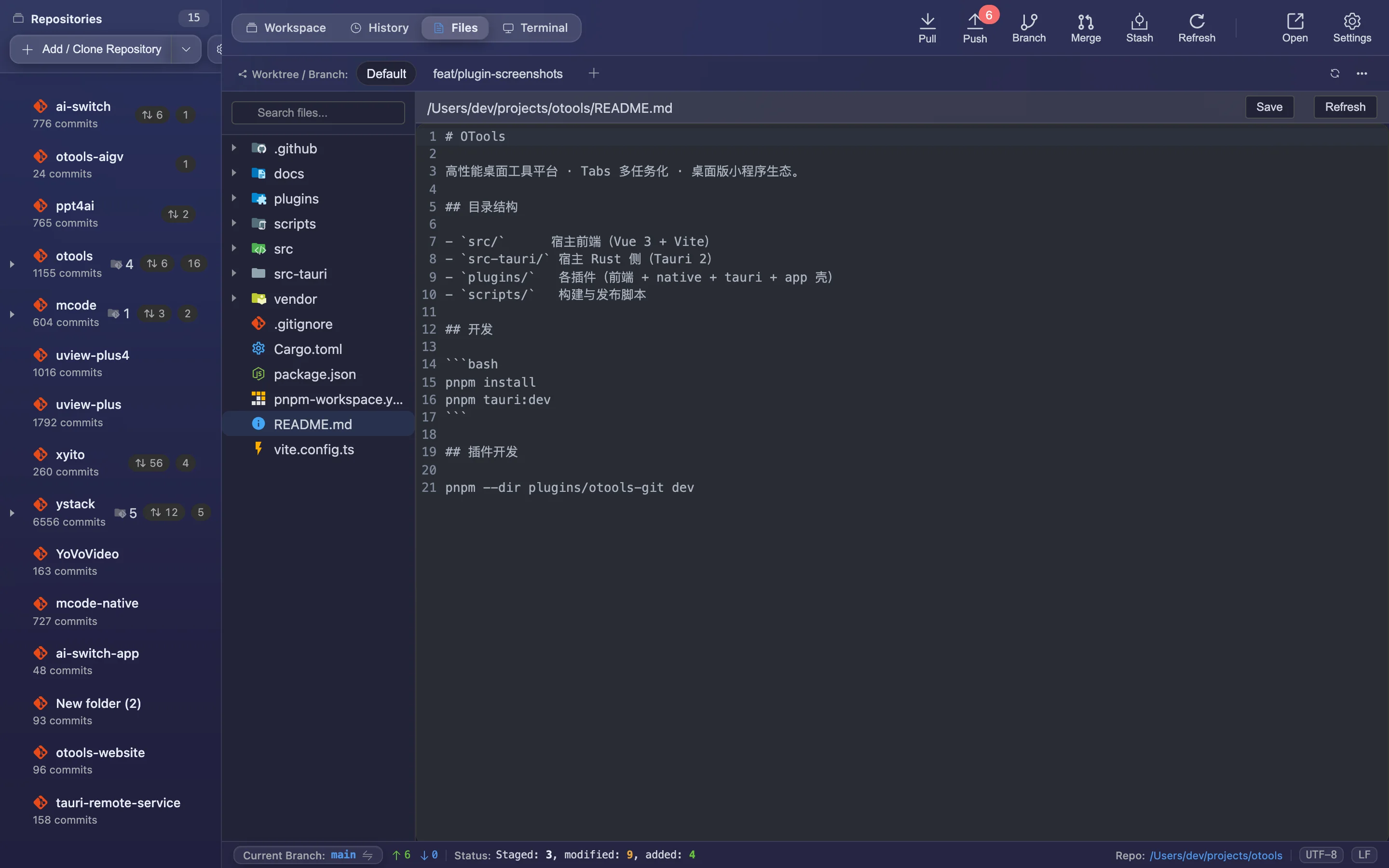Select the ai-switch repository
1389x868 pixels.
point(110,114)
